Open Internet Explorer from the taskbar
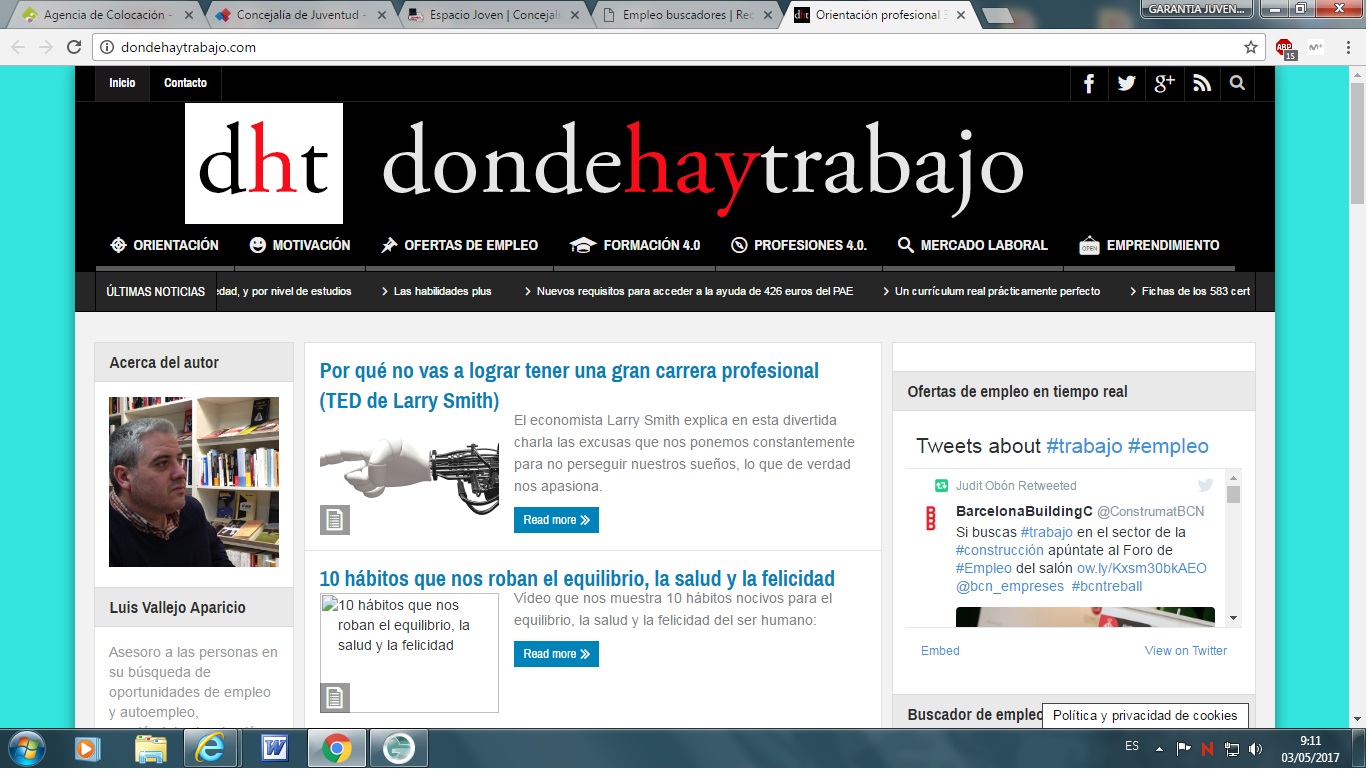Viewport: 1368px width, 776px height. [x=211, y=748]
